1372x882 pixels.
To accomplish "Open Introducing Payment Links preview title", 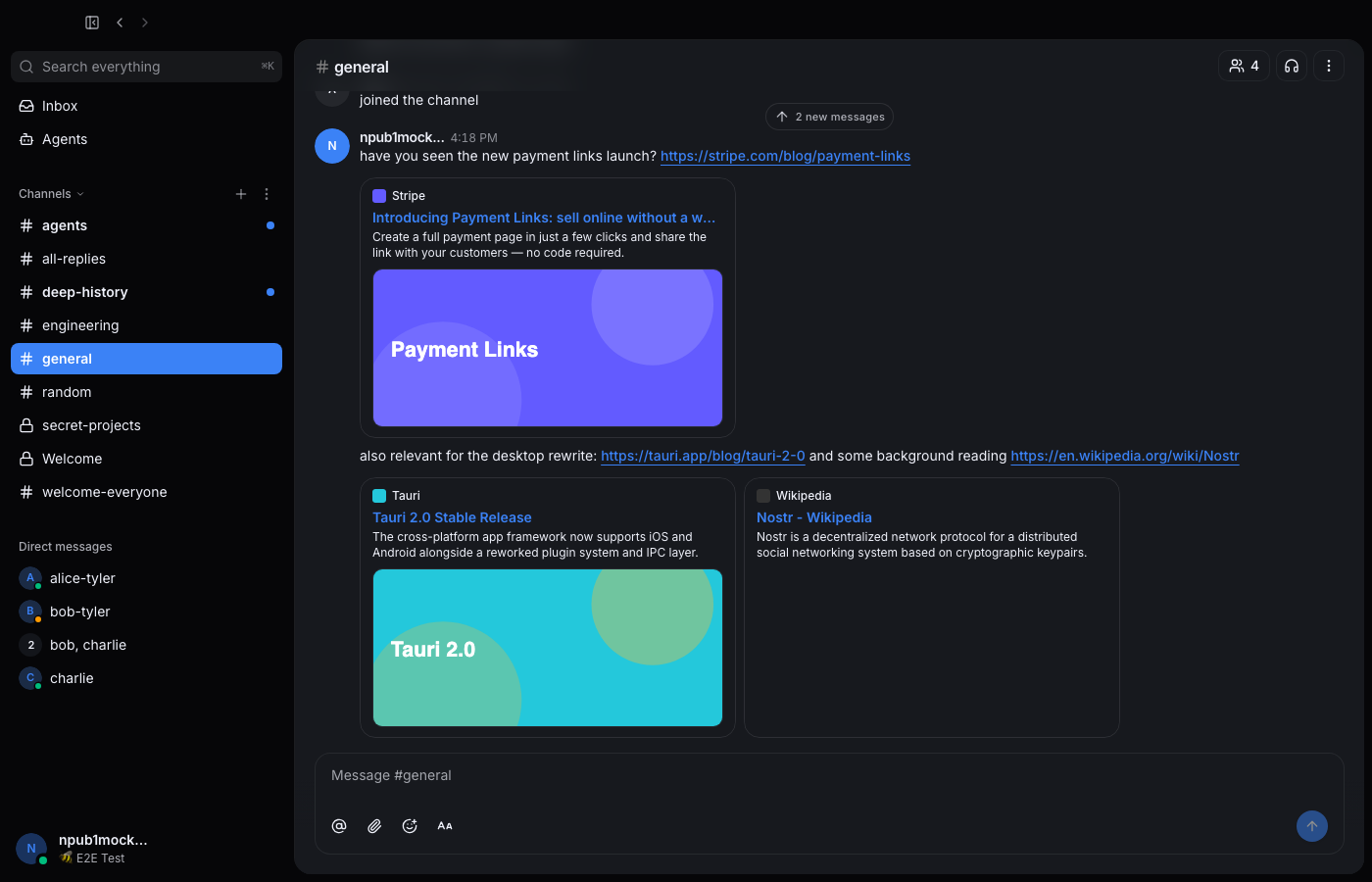I will pyautogui.click(x=544, y=218).
